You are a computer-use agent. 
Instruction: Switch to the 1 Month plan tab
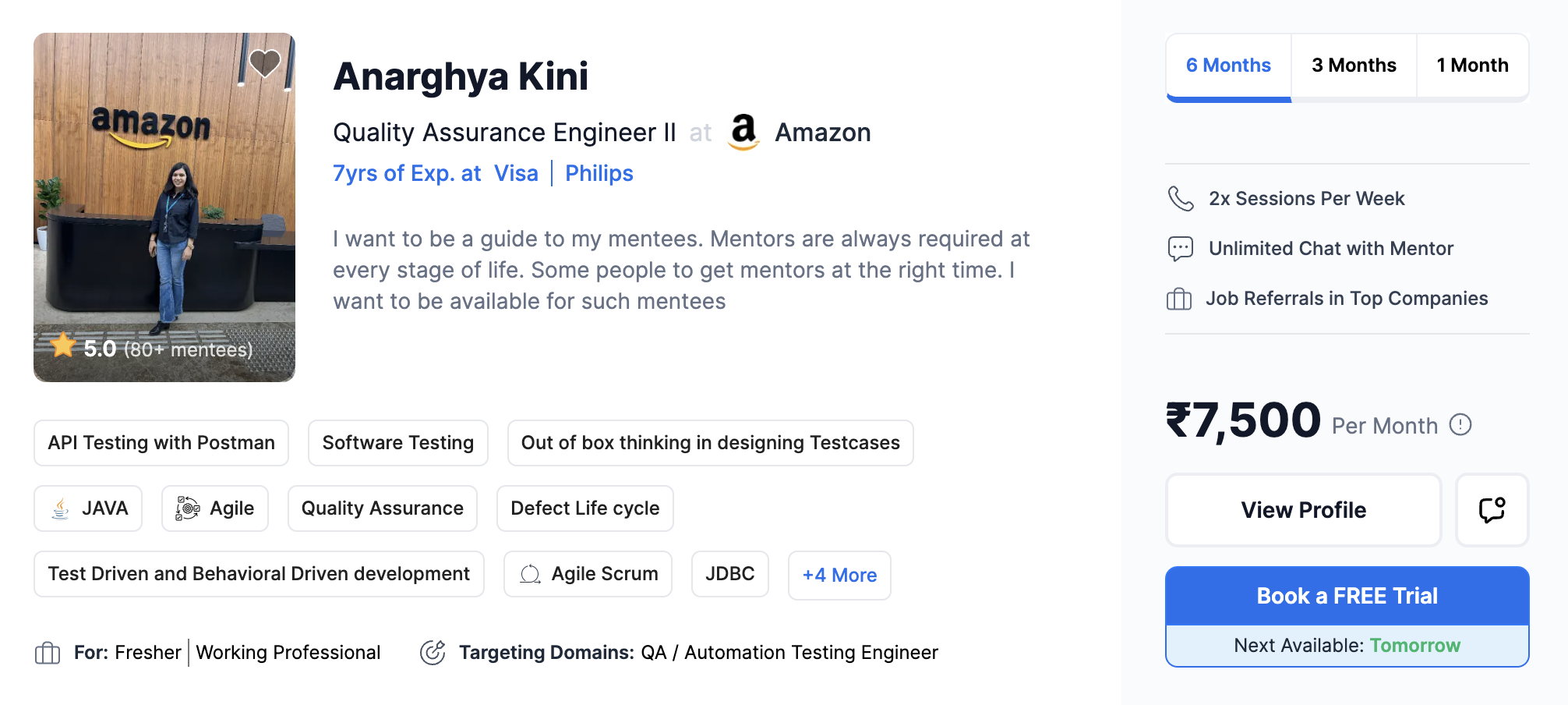tap(1472, 66)
